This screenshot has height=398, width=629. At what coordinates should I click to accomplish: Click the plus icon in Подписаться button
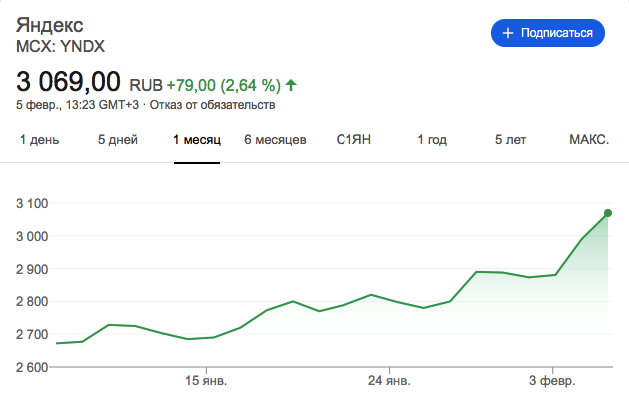point(507,33)
